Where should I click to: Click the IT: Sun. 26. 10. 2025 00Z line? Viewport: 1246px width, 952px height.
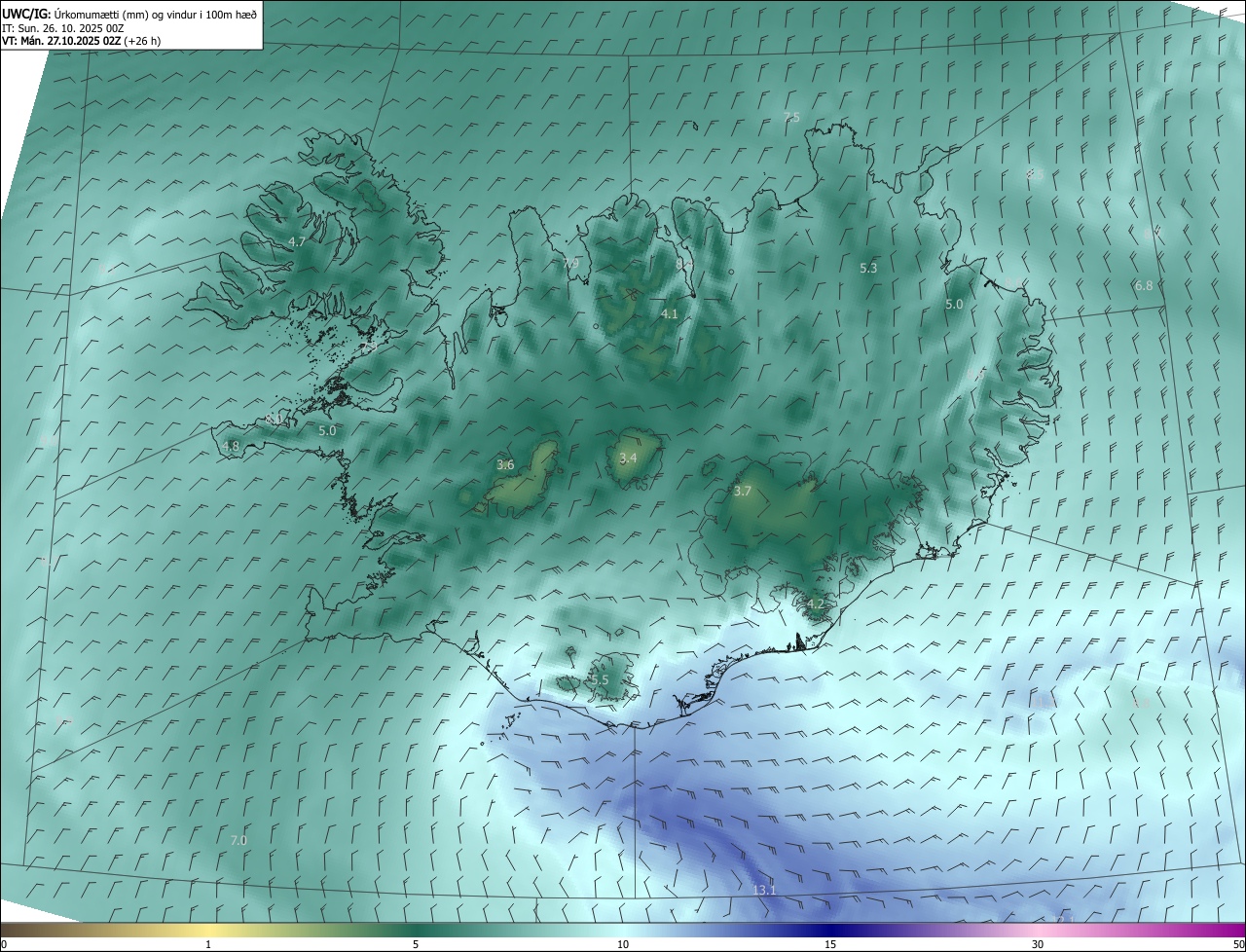63,27
